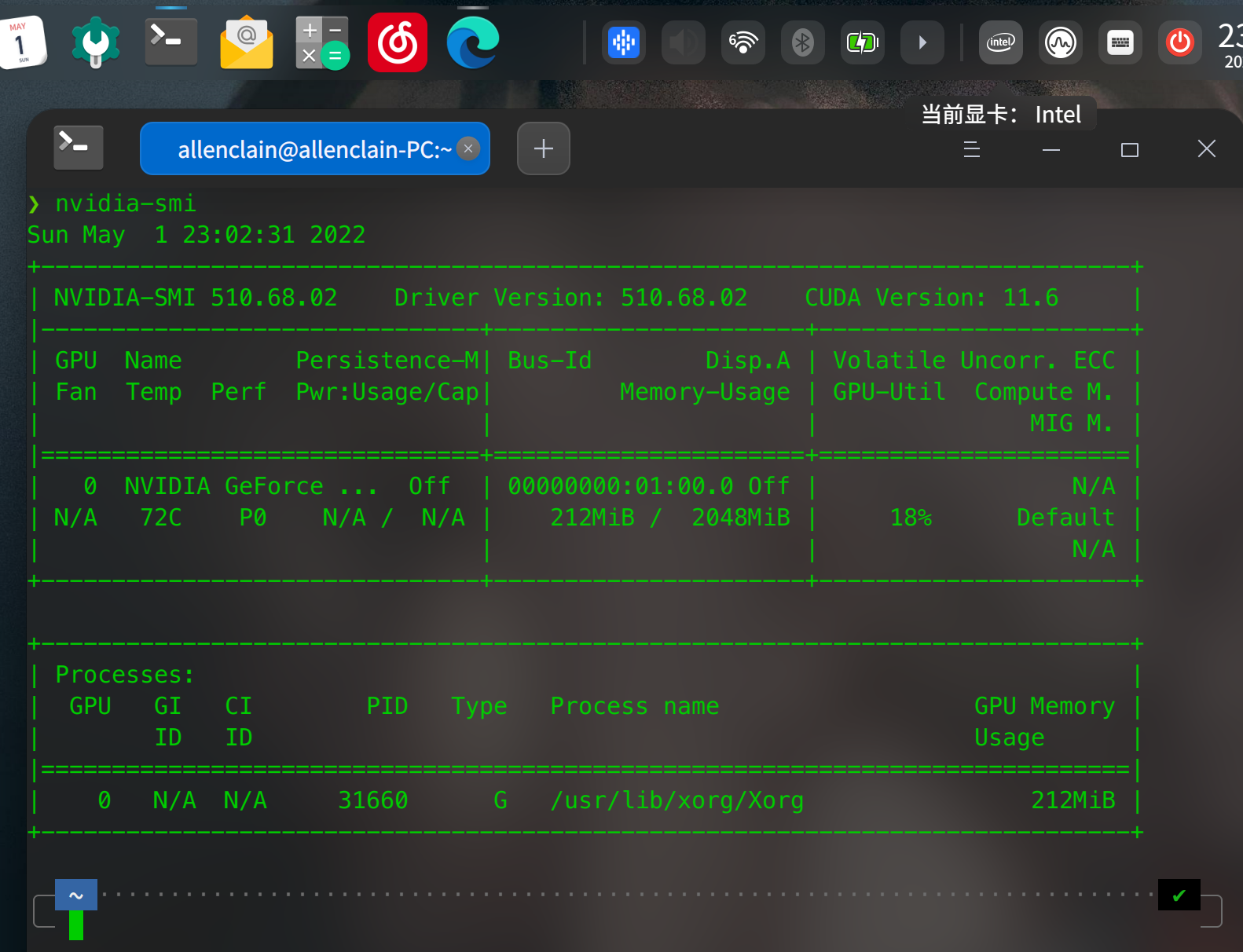
Task: Open the terminal from the dock
Action: coord(171,41)
